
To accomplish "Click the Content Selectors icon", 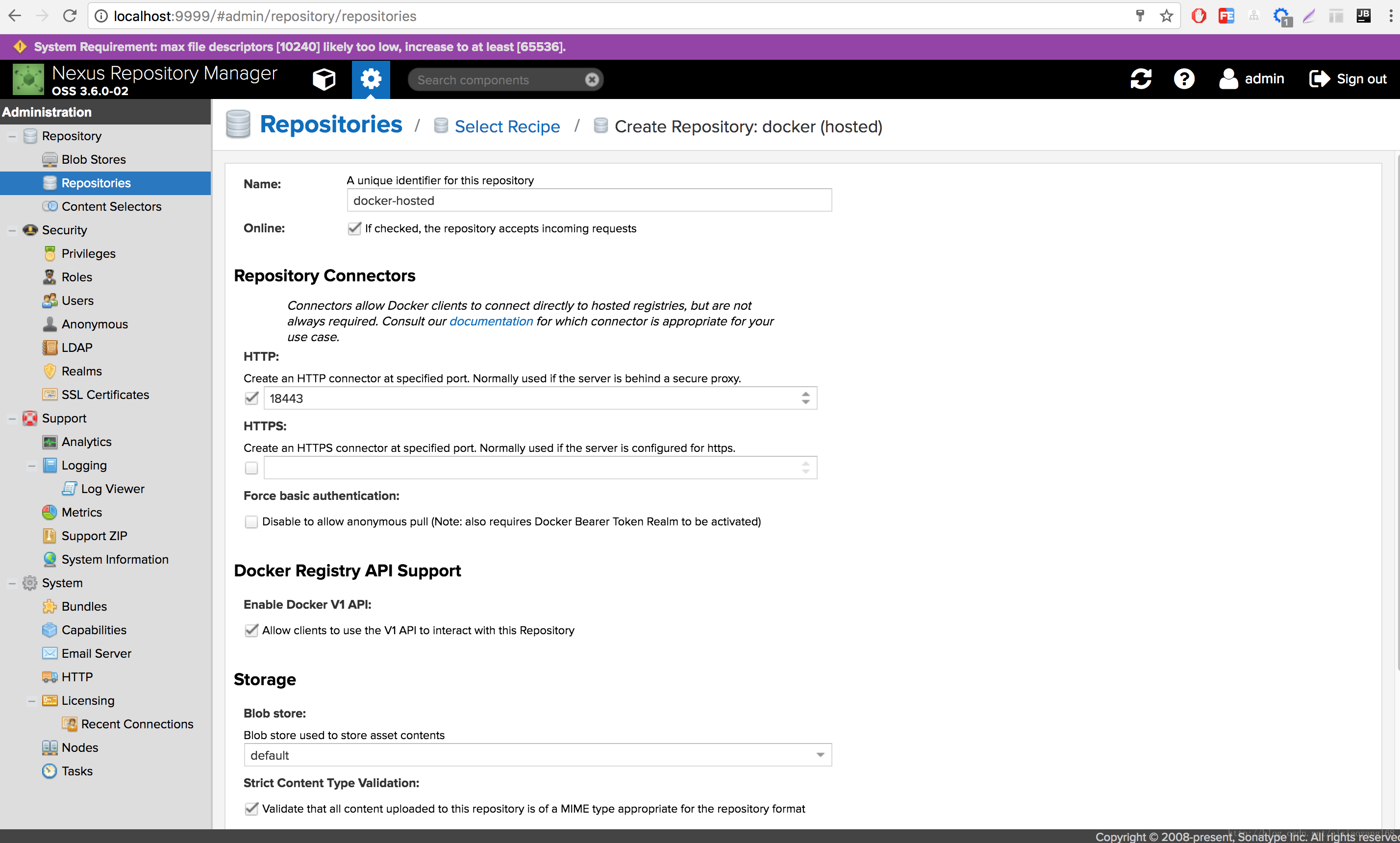I will coord(50,206).
